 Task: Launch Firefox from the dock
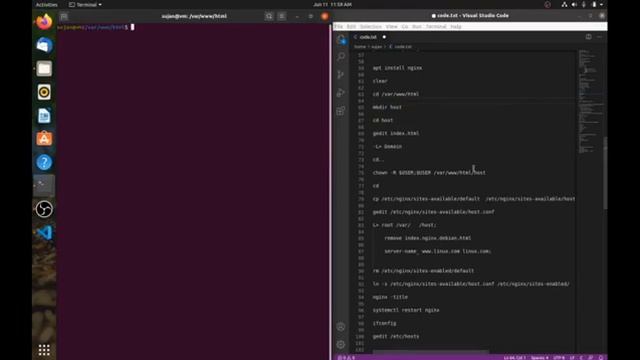click(x=44, y=22)
